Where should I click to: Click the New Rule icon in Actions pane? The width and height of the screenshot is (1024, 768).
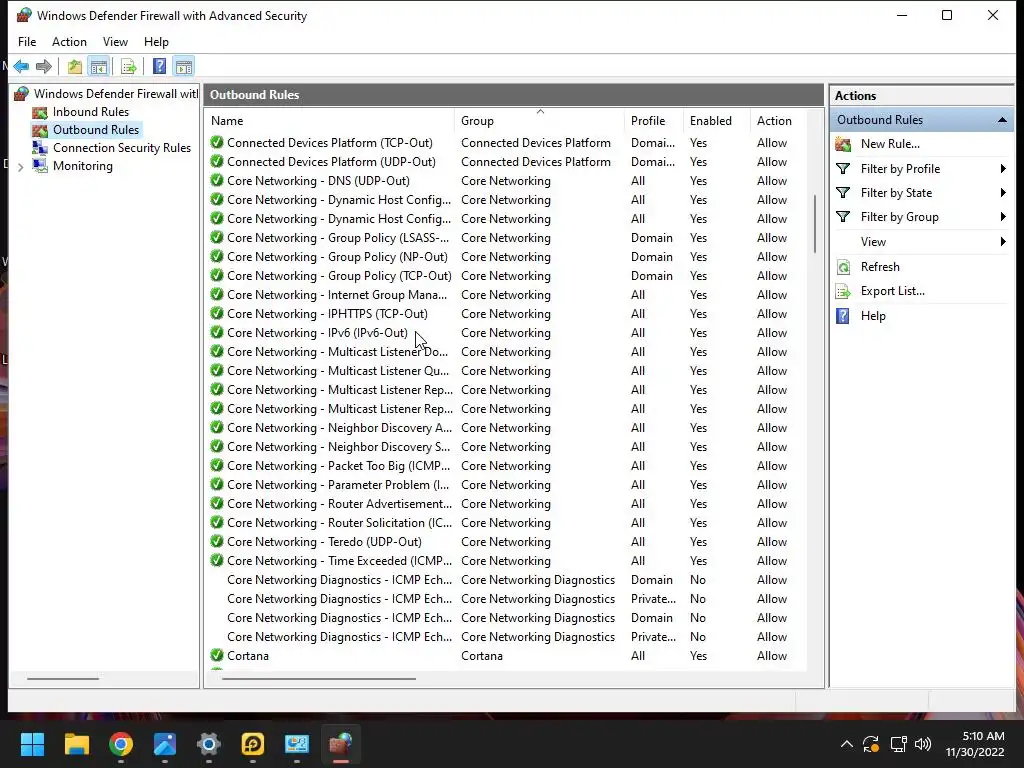pos(843,144)
